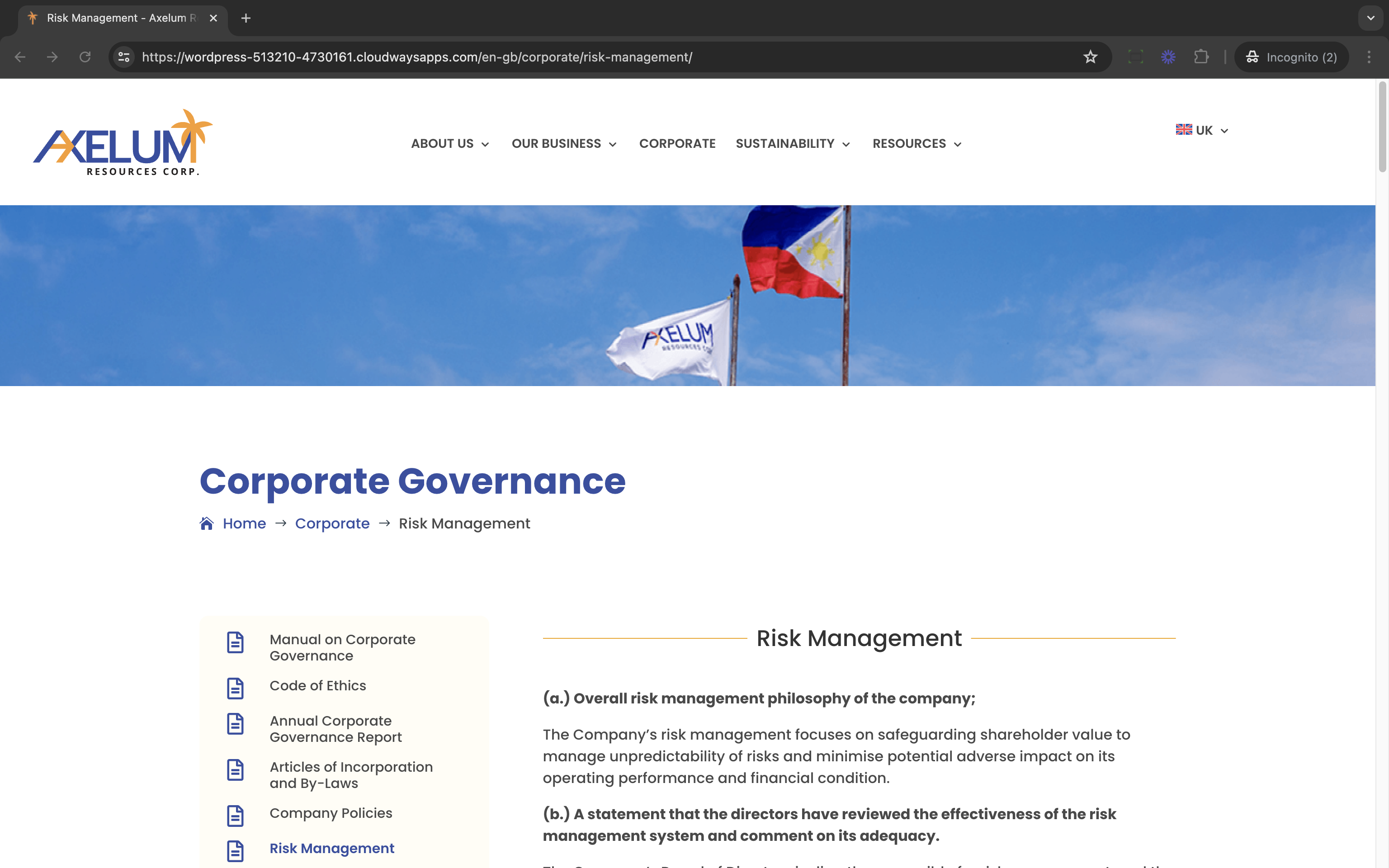This screenshot has width=1389, height=868.
Task: Click the Incognito profile indicator
Action: coord(1291,57)
